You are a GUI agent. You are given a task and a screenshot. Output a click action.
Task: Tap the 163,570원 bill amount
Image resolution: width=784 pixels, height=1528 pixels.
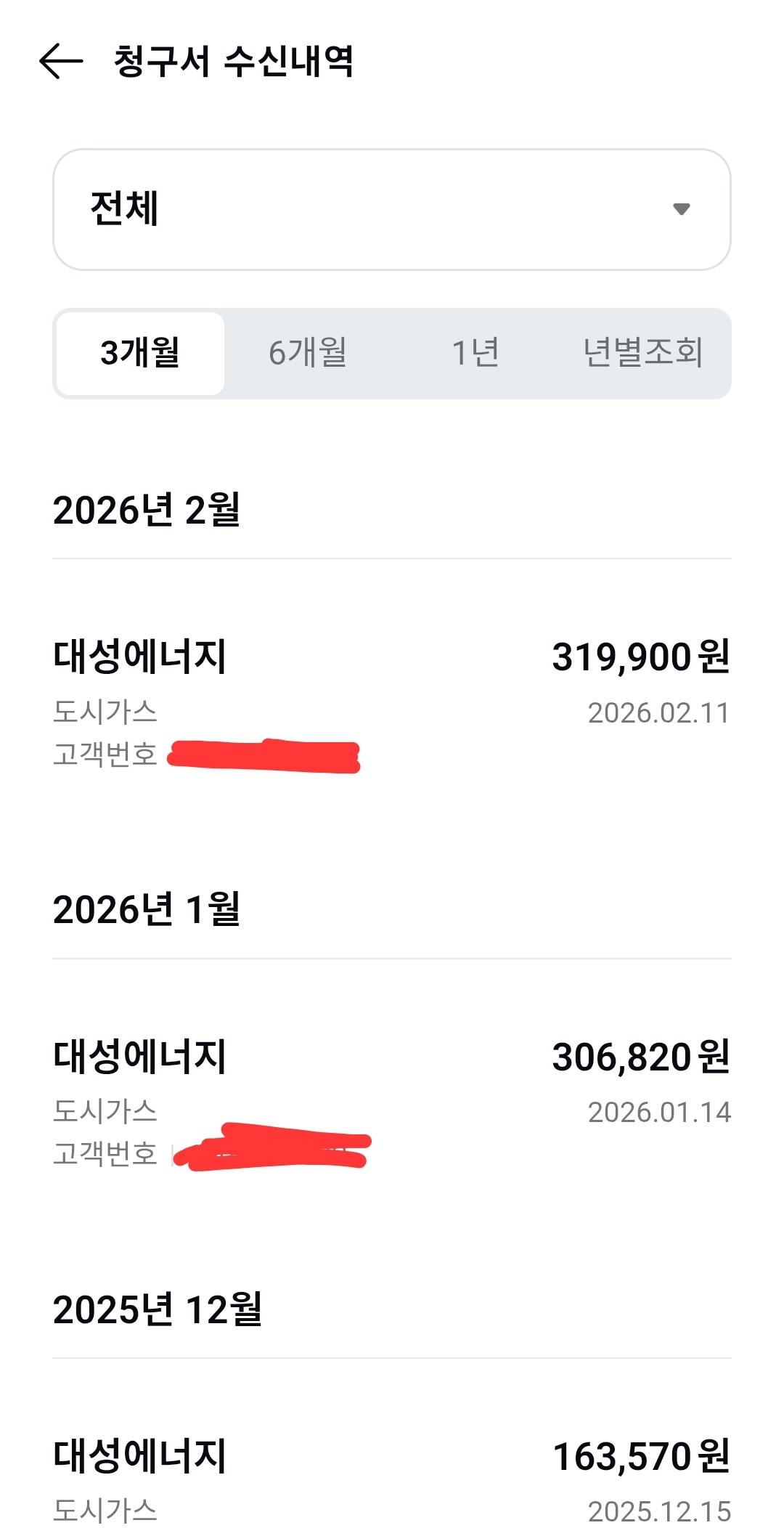(640, 1456)
